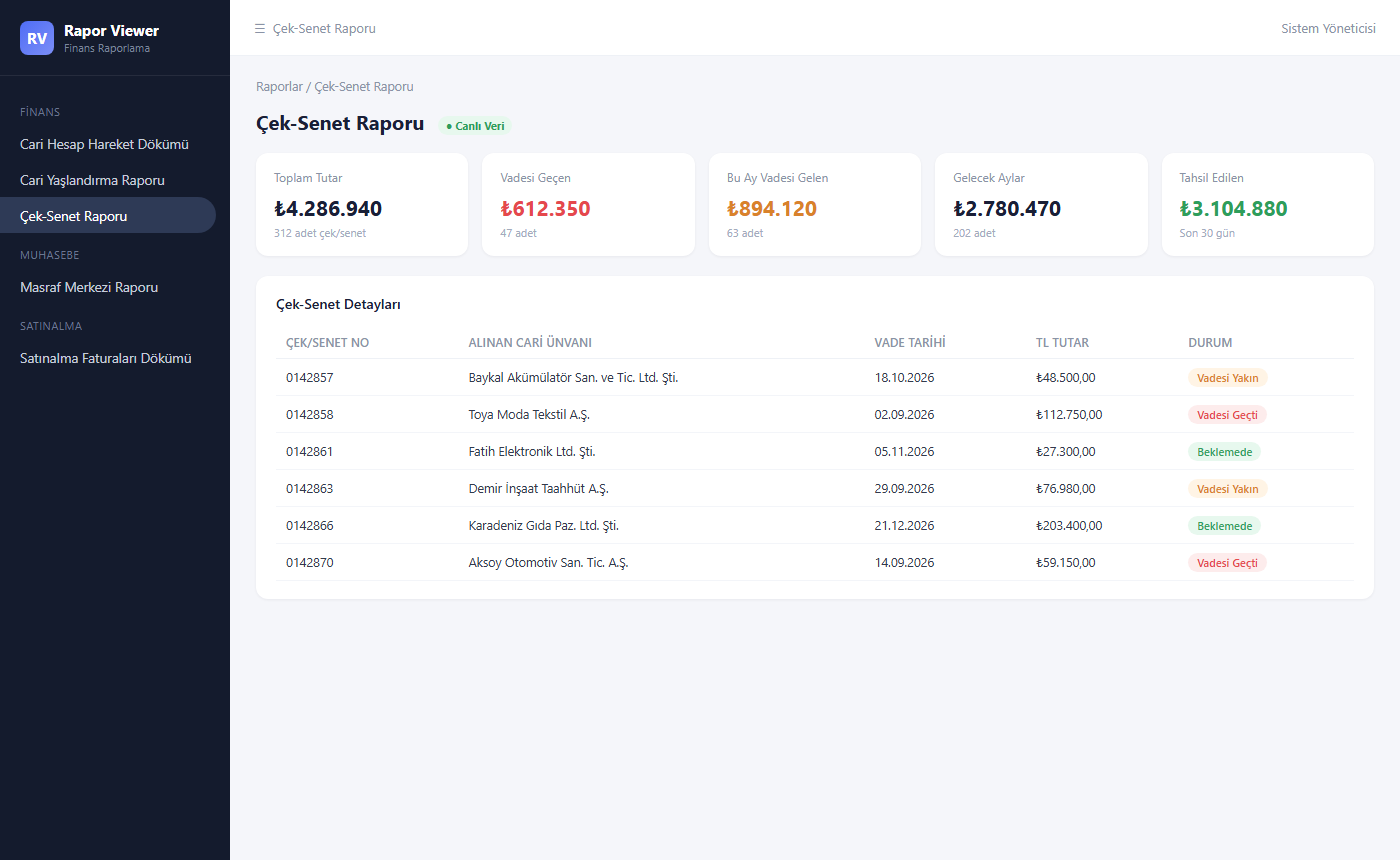This screenshot has width=1400, height=860.
Task: Click the Rapor Viewer app title
Action: (x=111, y=31)
